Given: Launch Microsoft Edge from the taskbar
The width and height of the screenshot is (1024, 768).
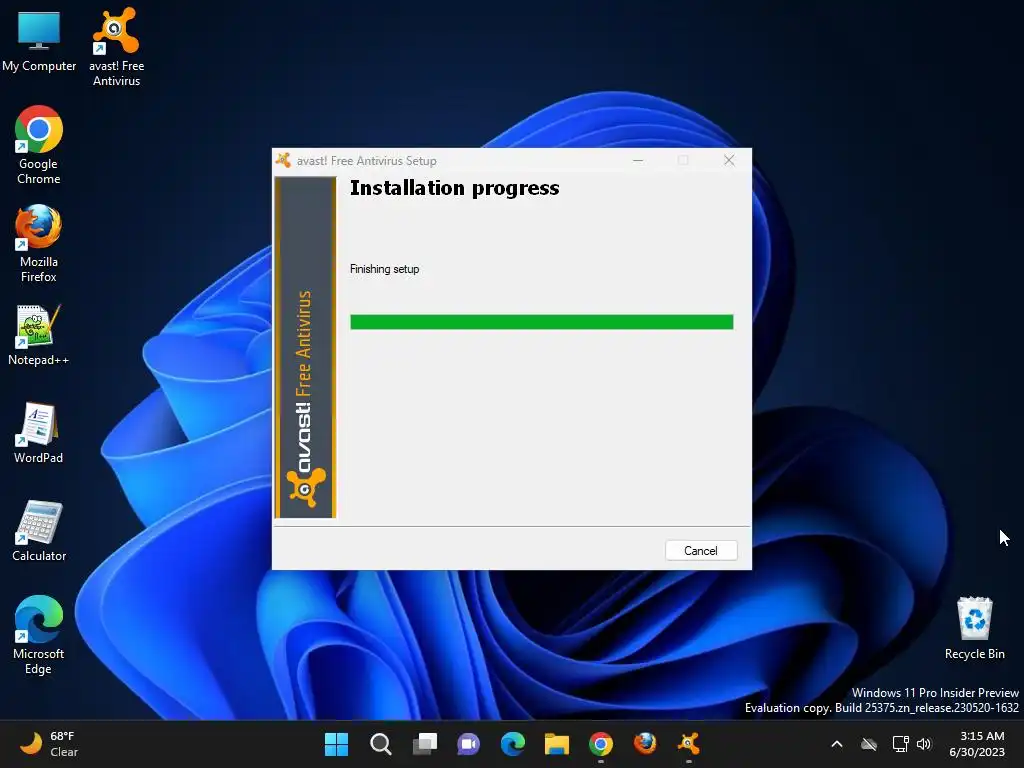Looking at the screenshot, I should (513, 744).
